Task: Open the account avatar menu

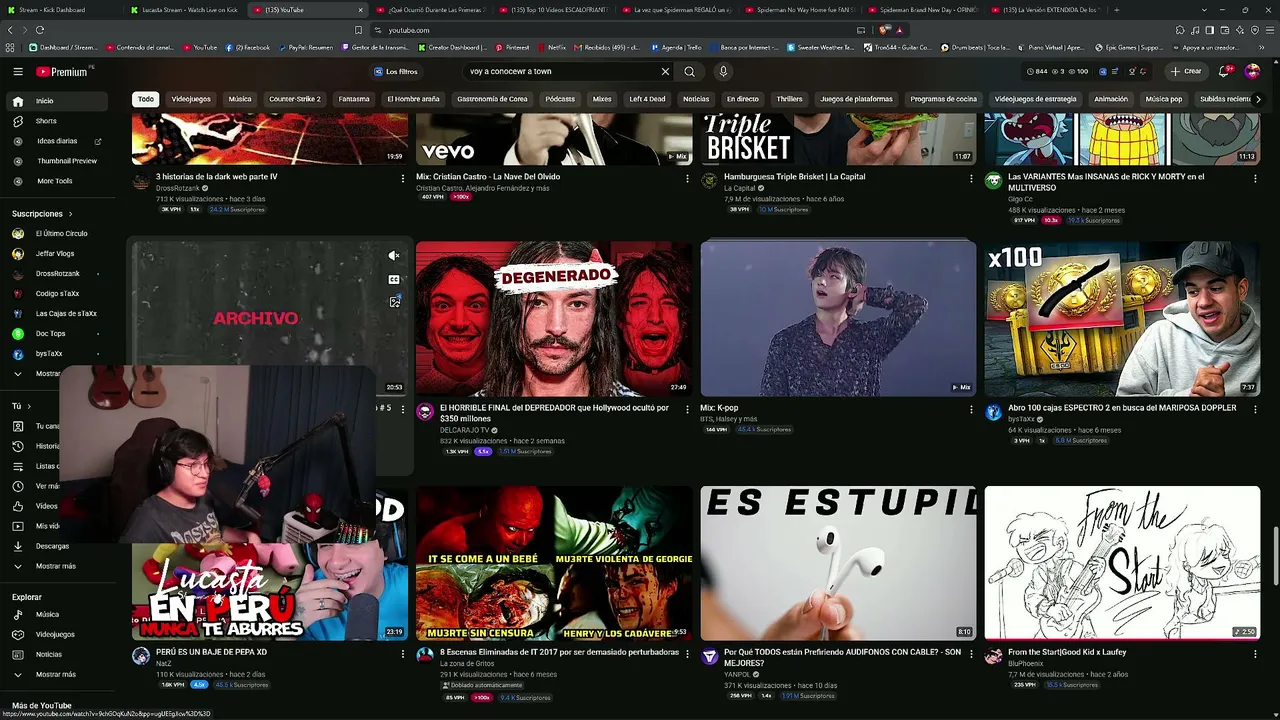Action: 1252,72
